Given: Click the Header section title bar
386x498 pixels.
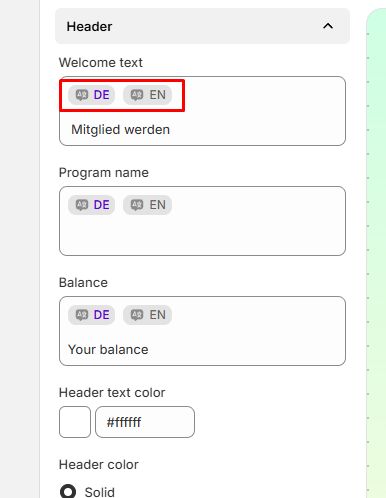Looking at the screenshot, I should [x=202, y=26].
